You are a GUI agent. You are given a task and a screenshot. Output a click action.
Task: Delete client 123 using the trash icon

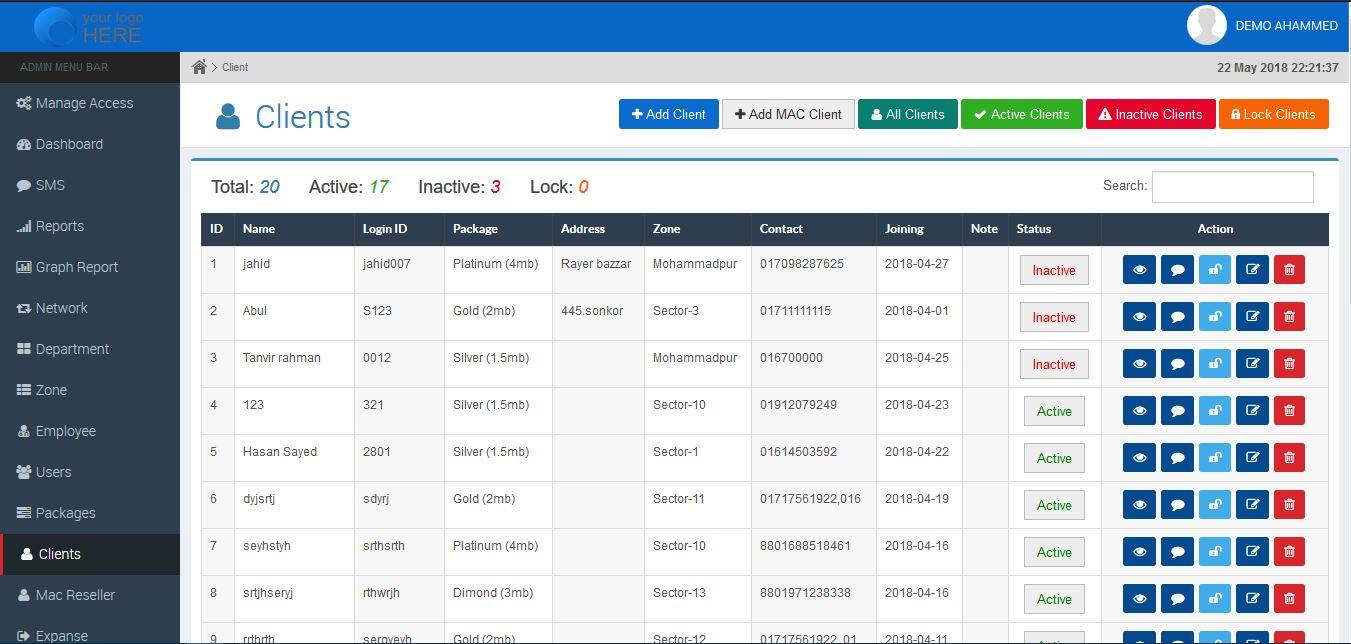coord(1289,411)
